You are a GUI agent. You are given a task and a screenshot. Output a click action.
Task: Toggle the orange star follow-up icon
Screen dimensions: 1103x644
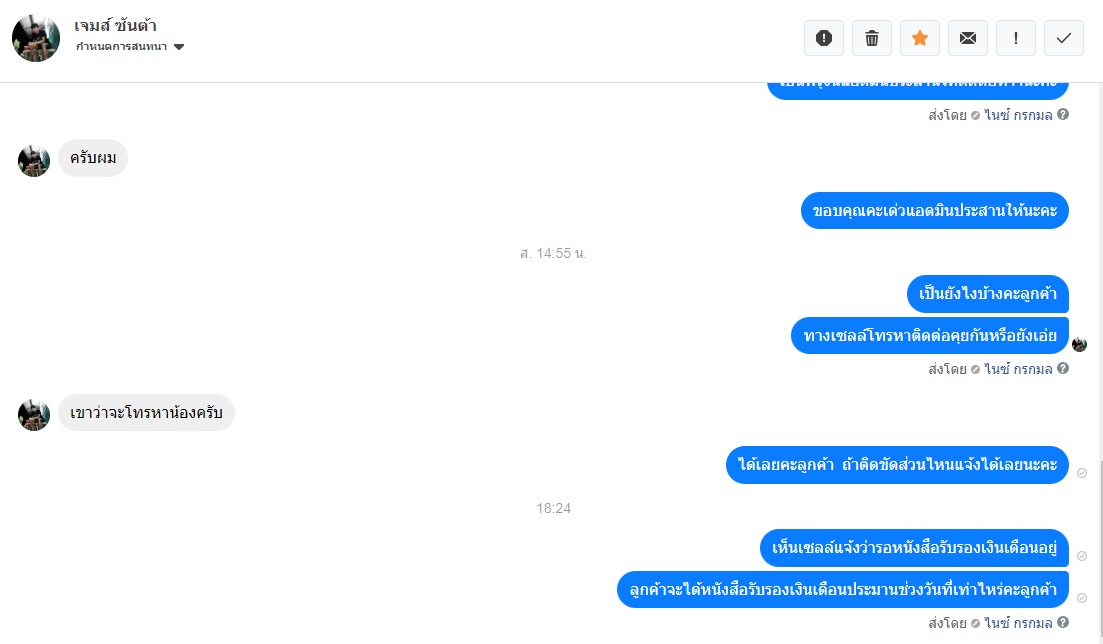click(919, 38)
